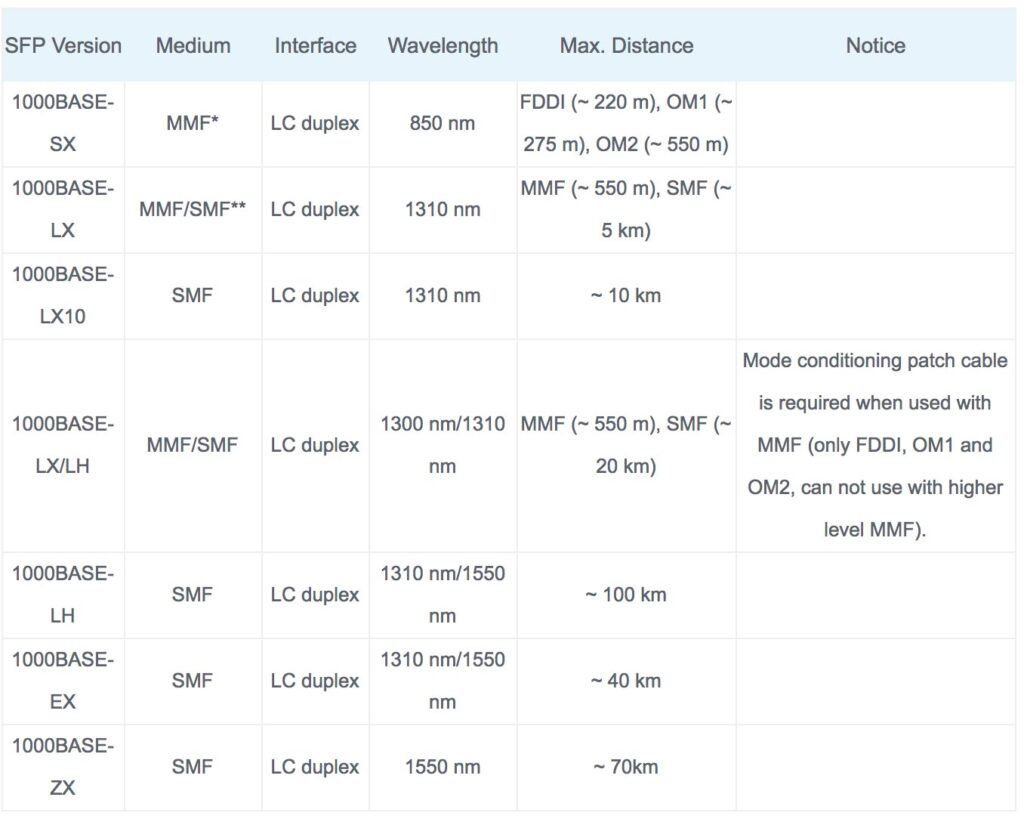Select the 1000BASE-SX cell
The width and height of the screenshot is (1024, 825).
63,124
